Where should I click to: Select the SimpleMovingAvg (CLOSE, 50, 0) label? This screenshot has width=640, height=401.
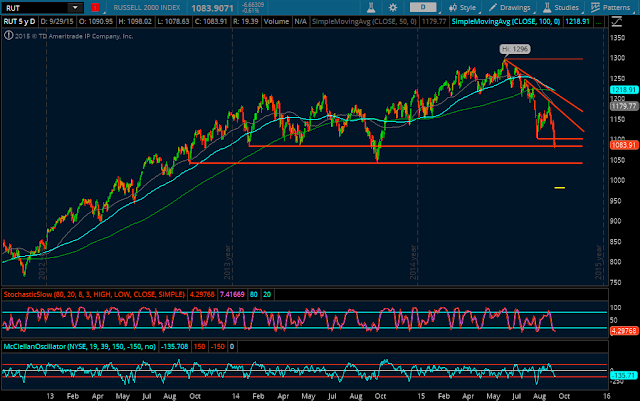click(x=364, y=21)
